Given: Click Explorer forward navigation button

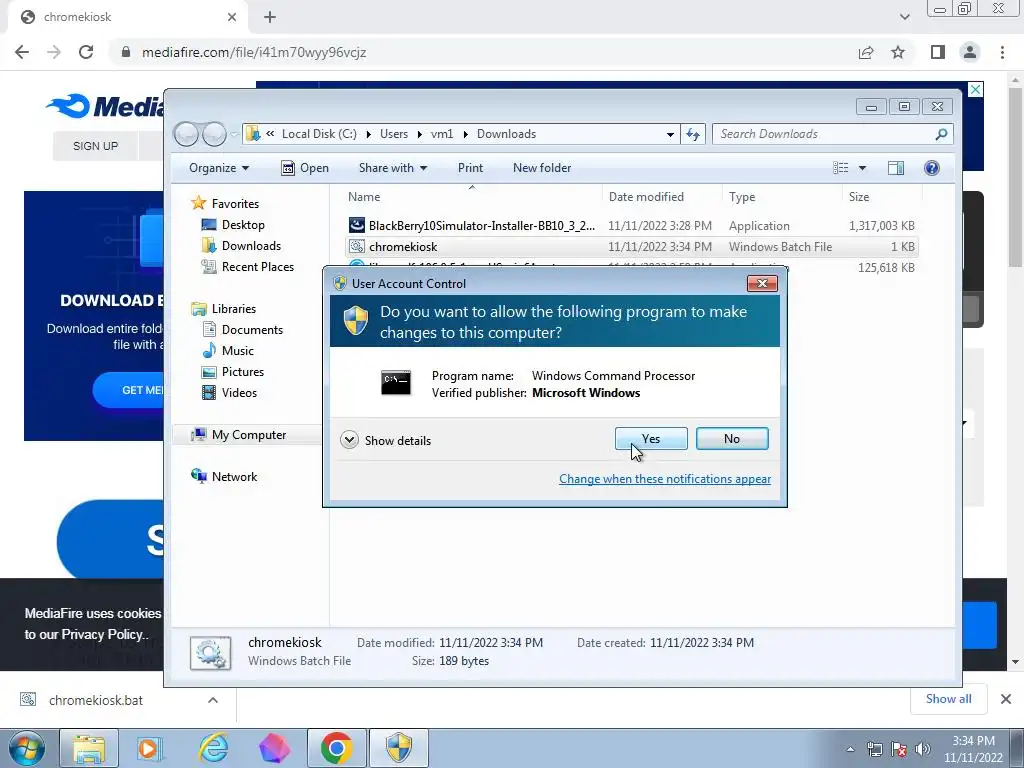Looking at the screenshot, I should click(x=214, y=134).
